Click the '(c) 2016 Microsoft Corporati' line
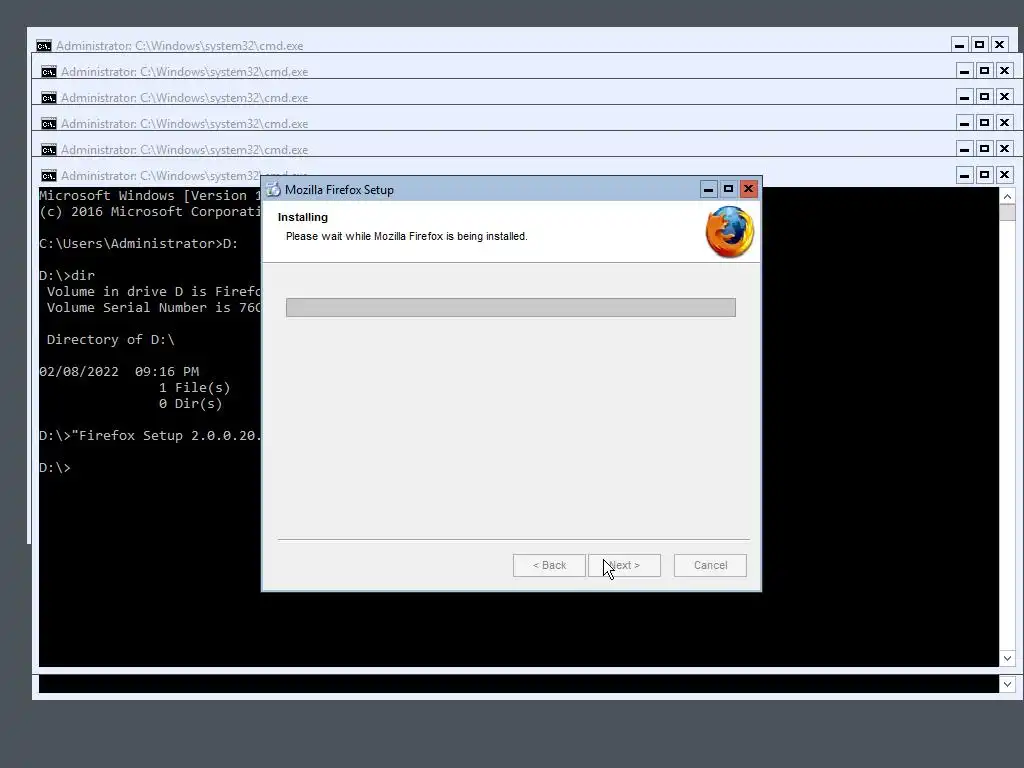Viewport: 1024px width, 768px height. pos(150,212)
